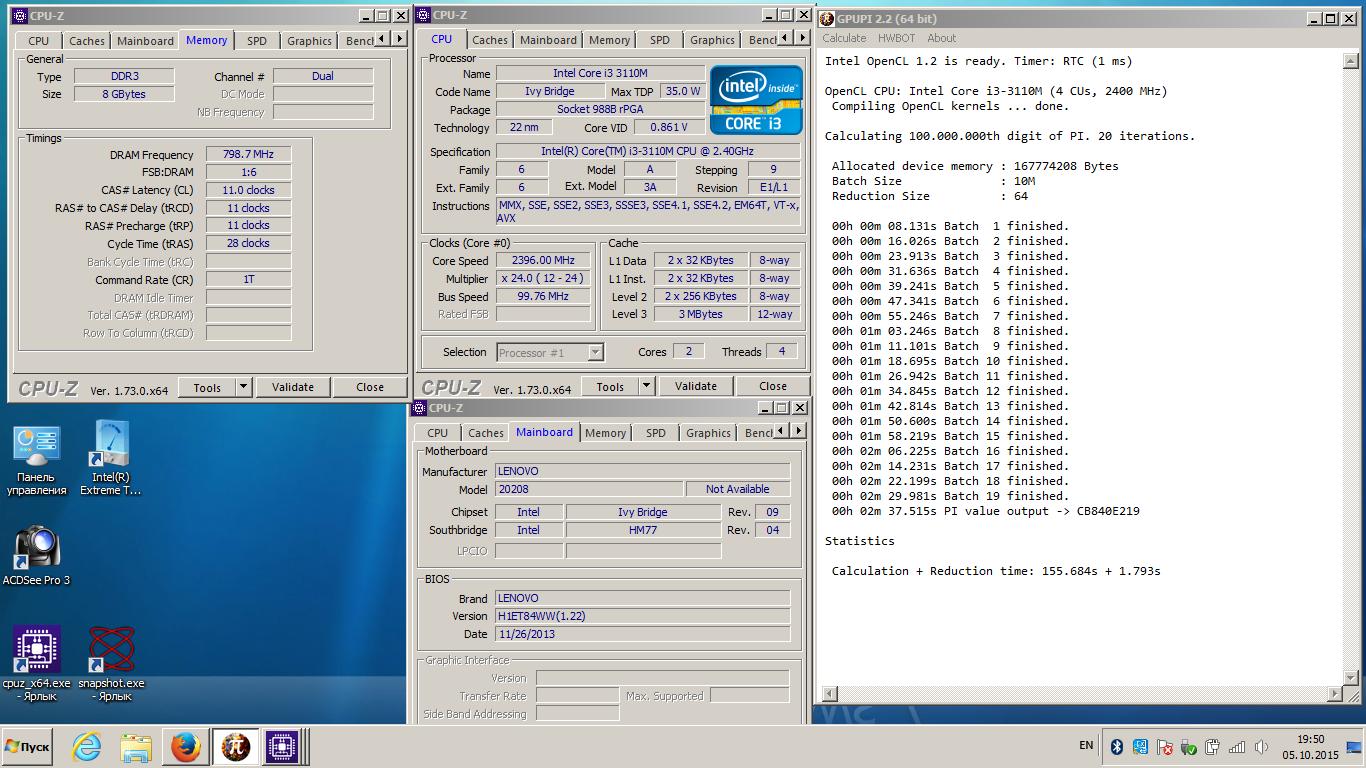
Task: Click the Core Speed value field
Action: 543,260
